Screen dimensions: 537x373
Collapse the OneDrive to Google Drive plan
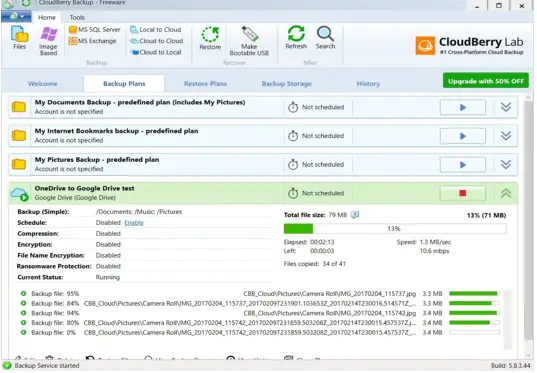[506, 194]
